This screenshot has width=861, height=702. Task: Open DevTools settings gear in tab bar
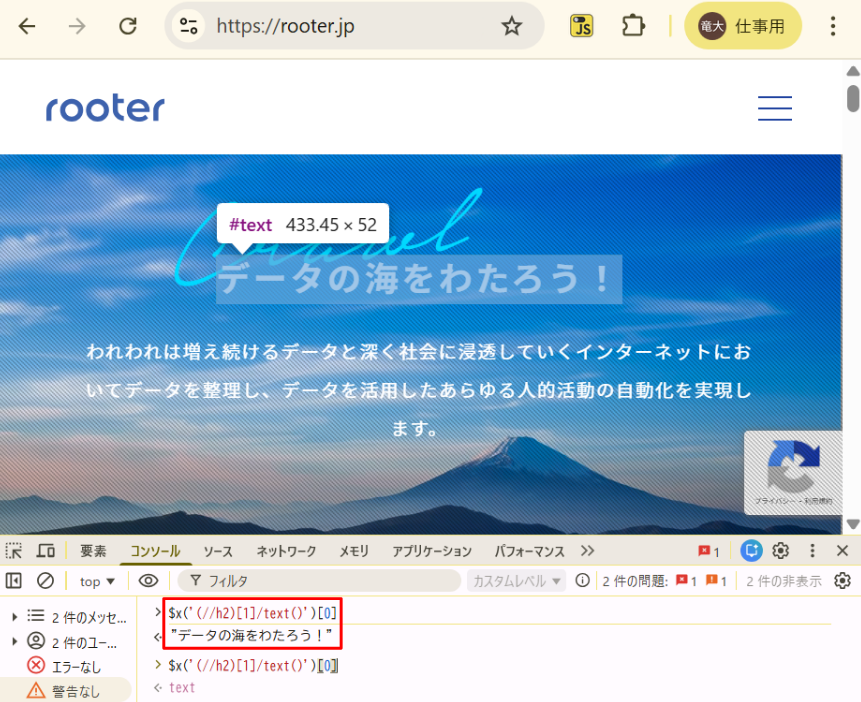point(781,551)
